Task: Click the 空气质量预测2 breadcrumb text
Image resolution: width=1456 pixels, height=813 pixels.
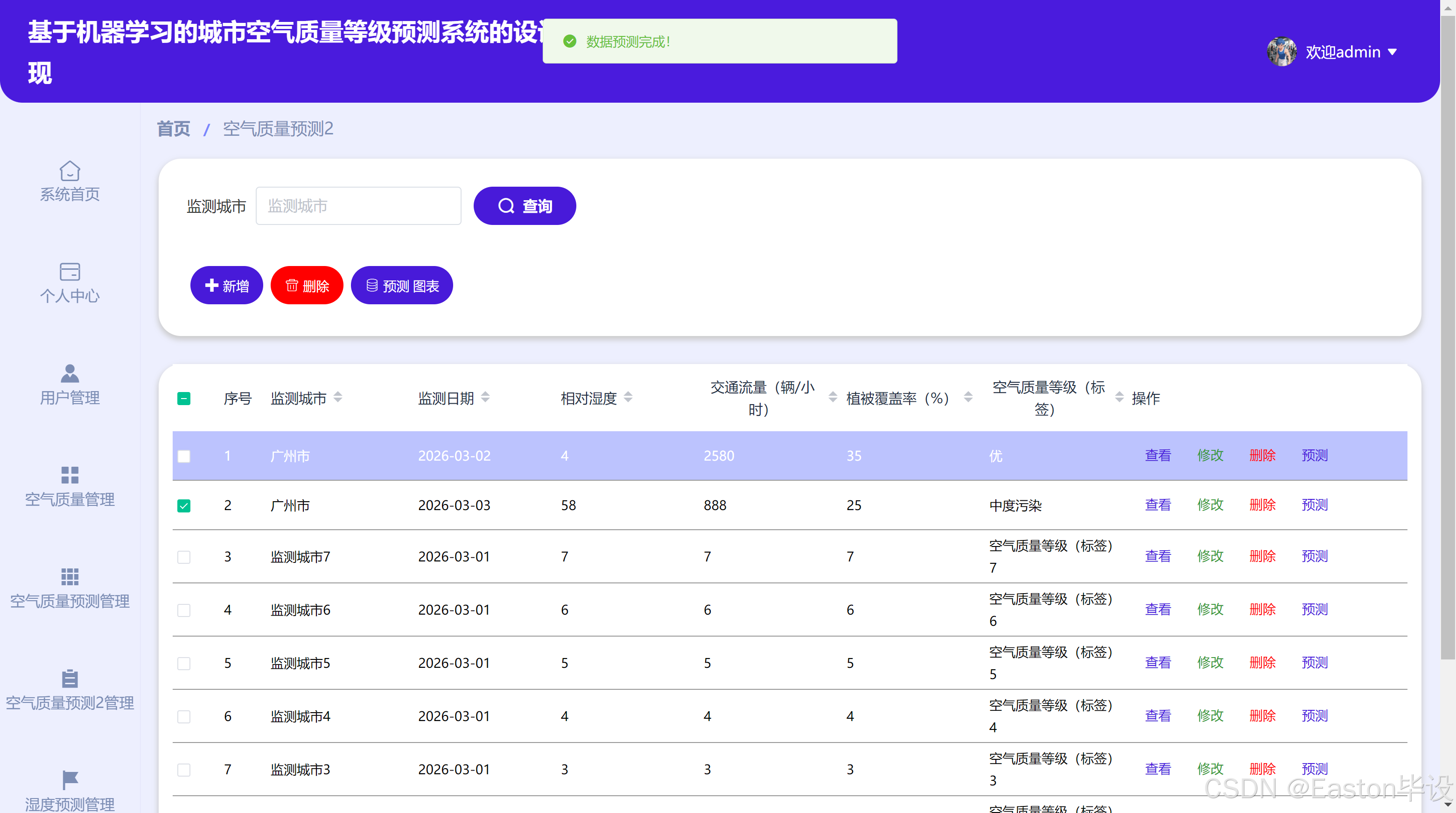Action: point(278,129)
